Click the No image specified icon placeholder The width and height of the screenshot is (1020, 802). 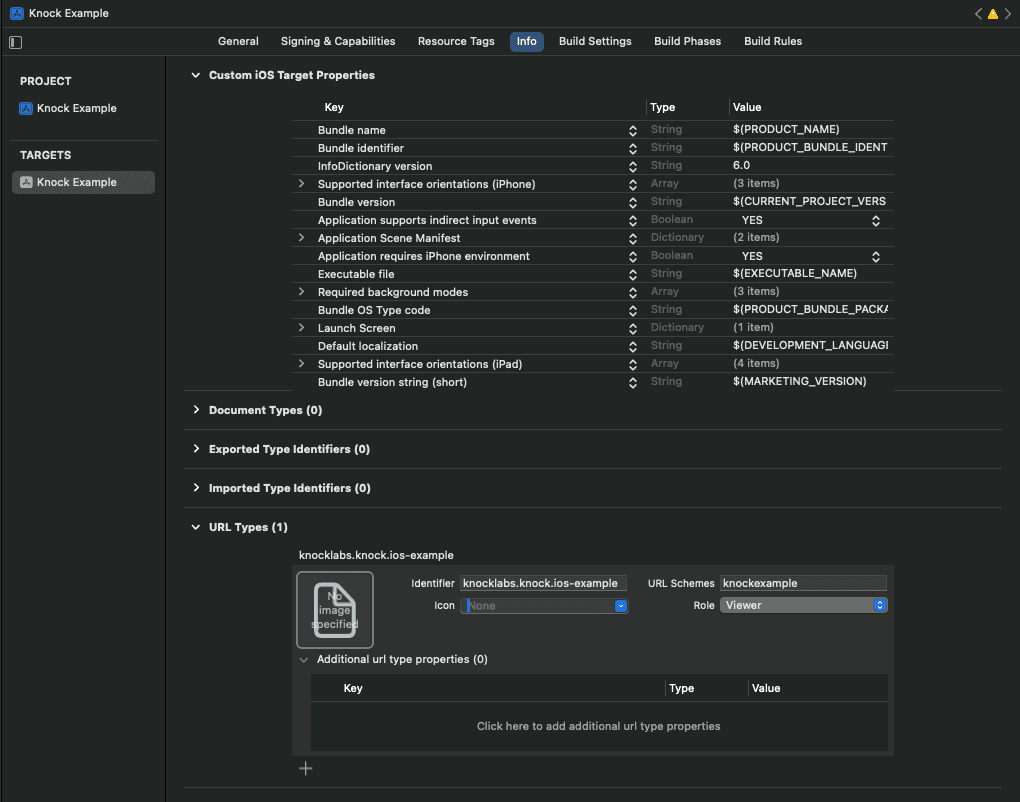(x=334, y=609)
